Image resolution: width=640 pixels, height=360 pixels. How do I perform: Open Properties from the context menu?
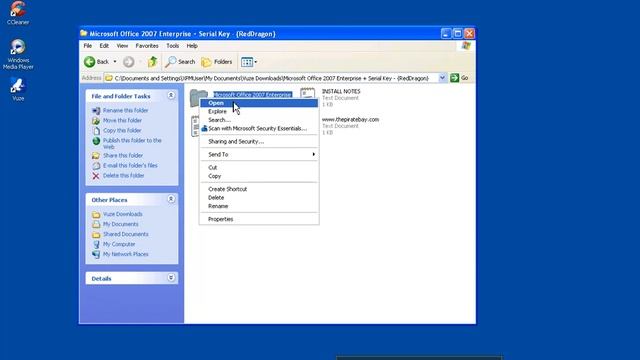(x=259, y=220)
